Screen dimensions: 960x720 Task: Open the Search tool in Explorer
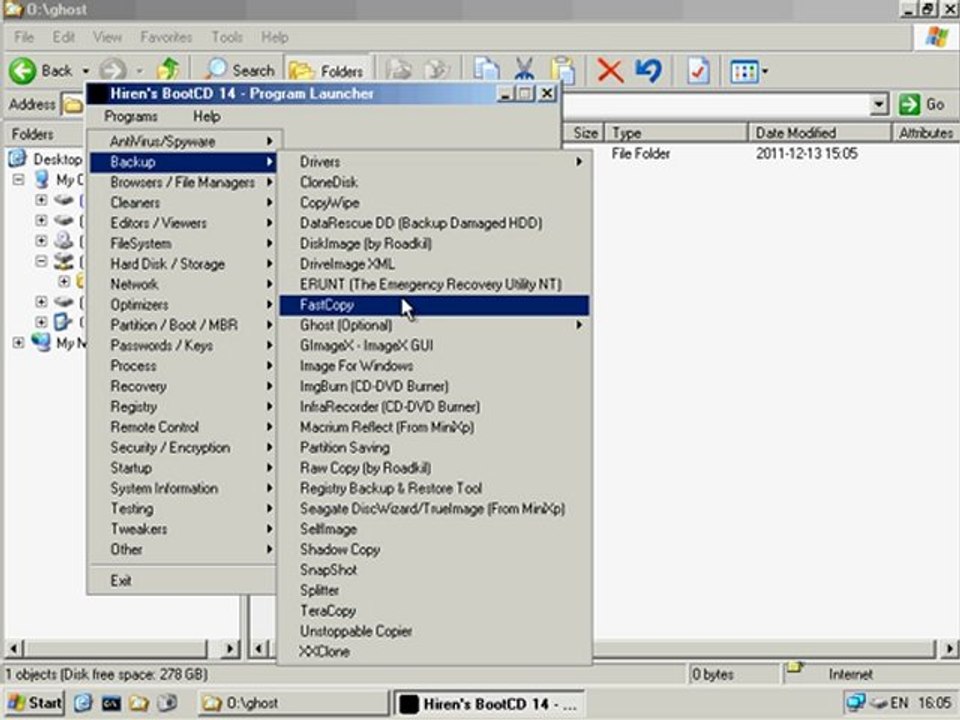click(x=239, y=71)
